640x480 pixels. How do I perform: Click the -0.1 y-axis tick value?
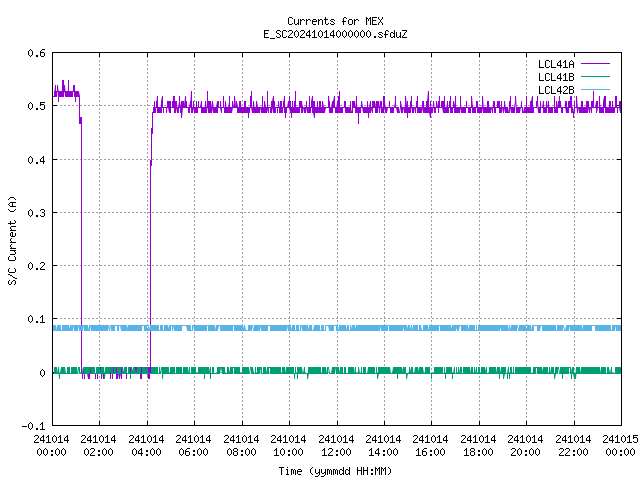[33, 426]
